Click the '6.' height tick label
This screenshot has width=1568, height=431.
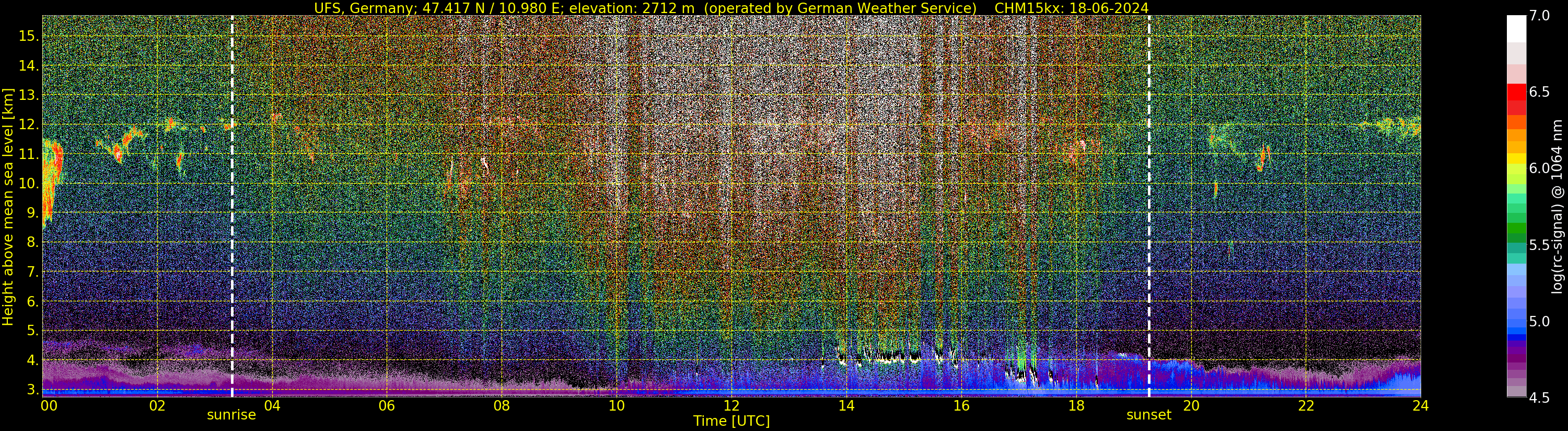coord(32,301)
